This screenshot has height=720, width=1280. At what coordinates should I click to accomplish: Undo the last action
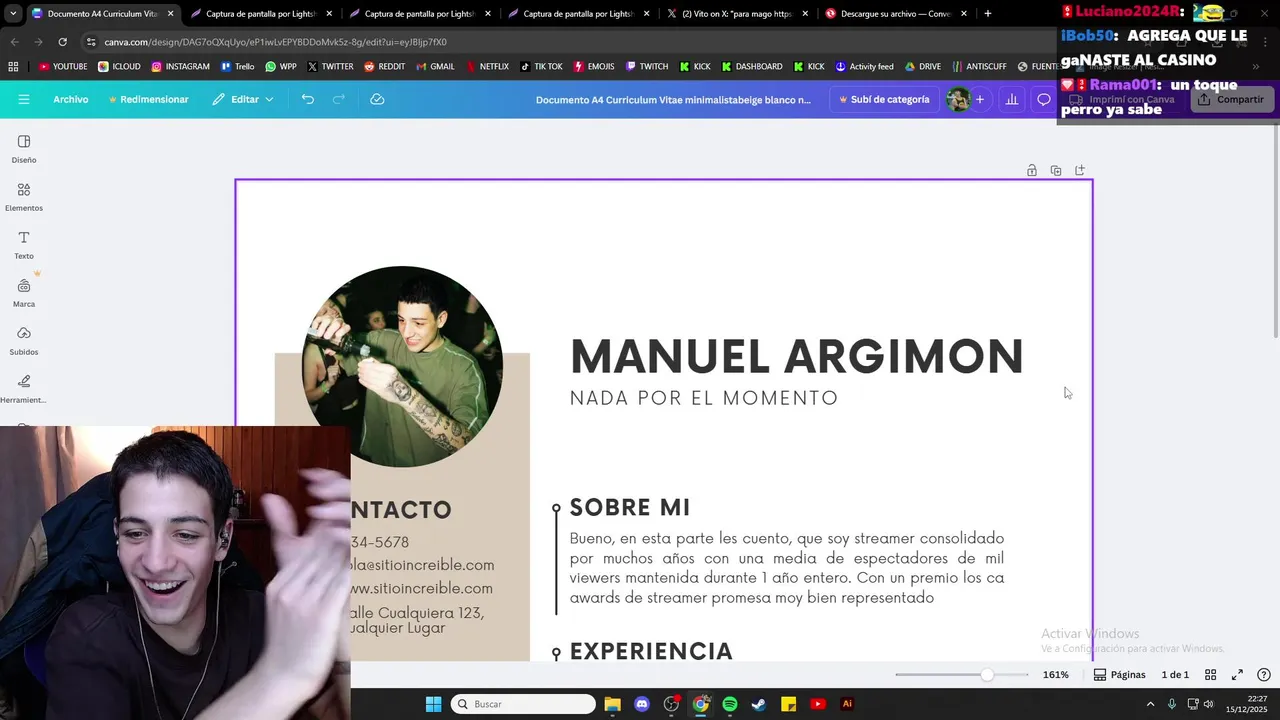308,99
